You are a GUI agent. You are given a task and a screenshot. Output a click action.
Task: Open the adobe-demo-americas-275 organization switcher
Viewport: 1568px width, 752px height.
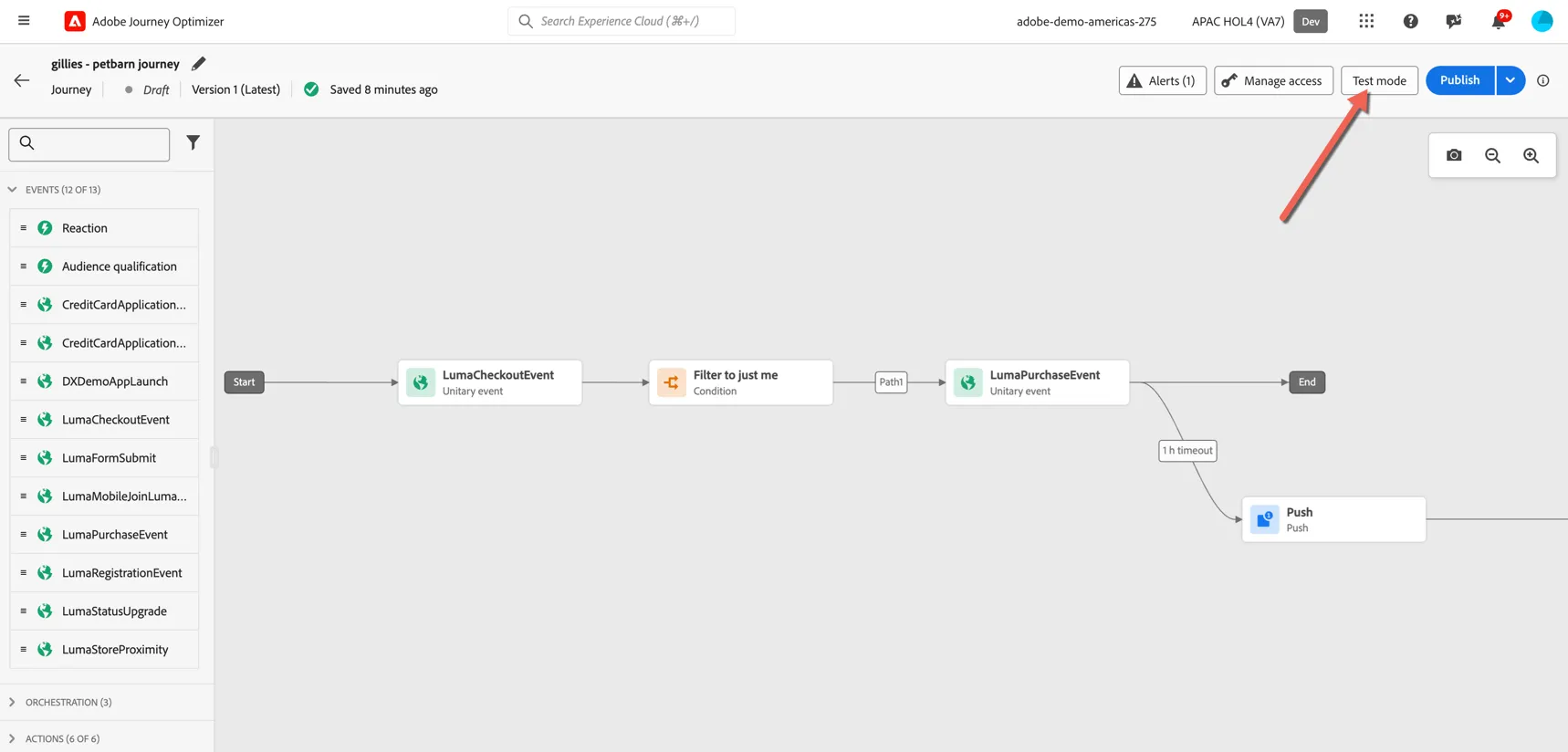pos(1086,21)
